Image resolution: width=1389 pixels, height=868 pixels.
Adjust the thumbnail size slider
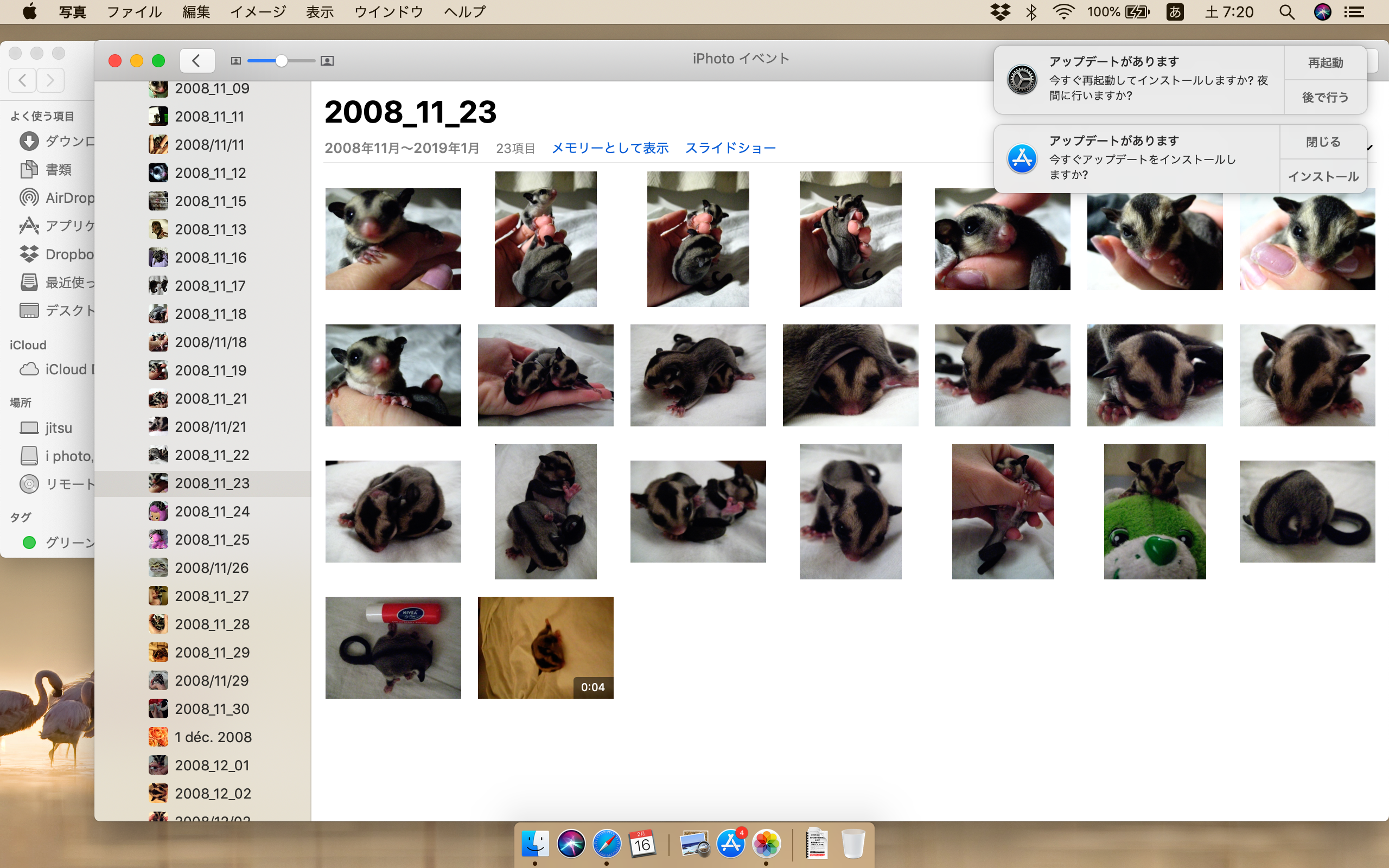point(281,61)
